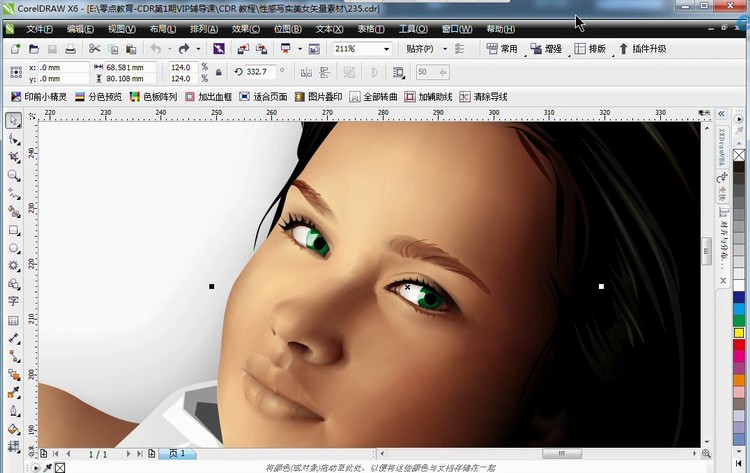750x473 pixels.
Task: Select the Table tool
Action: [x=13, y=320]
